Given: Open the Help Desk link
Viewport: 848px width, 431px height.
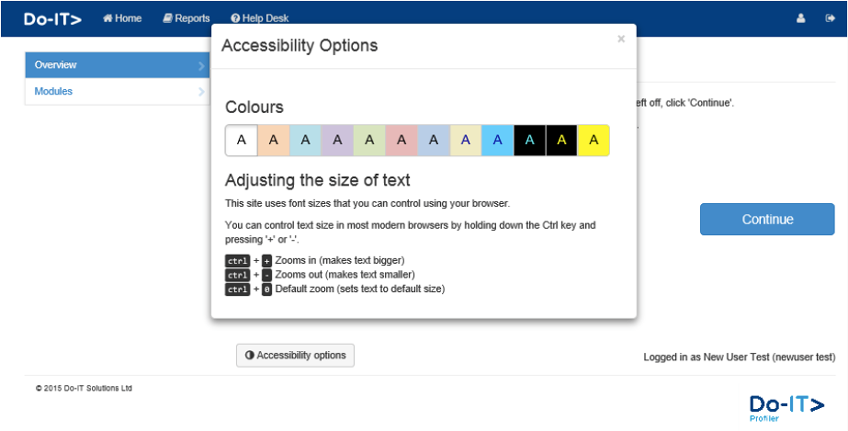Looking at the screenshot, I should click(x=259, y=18).
